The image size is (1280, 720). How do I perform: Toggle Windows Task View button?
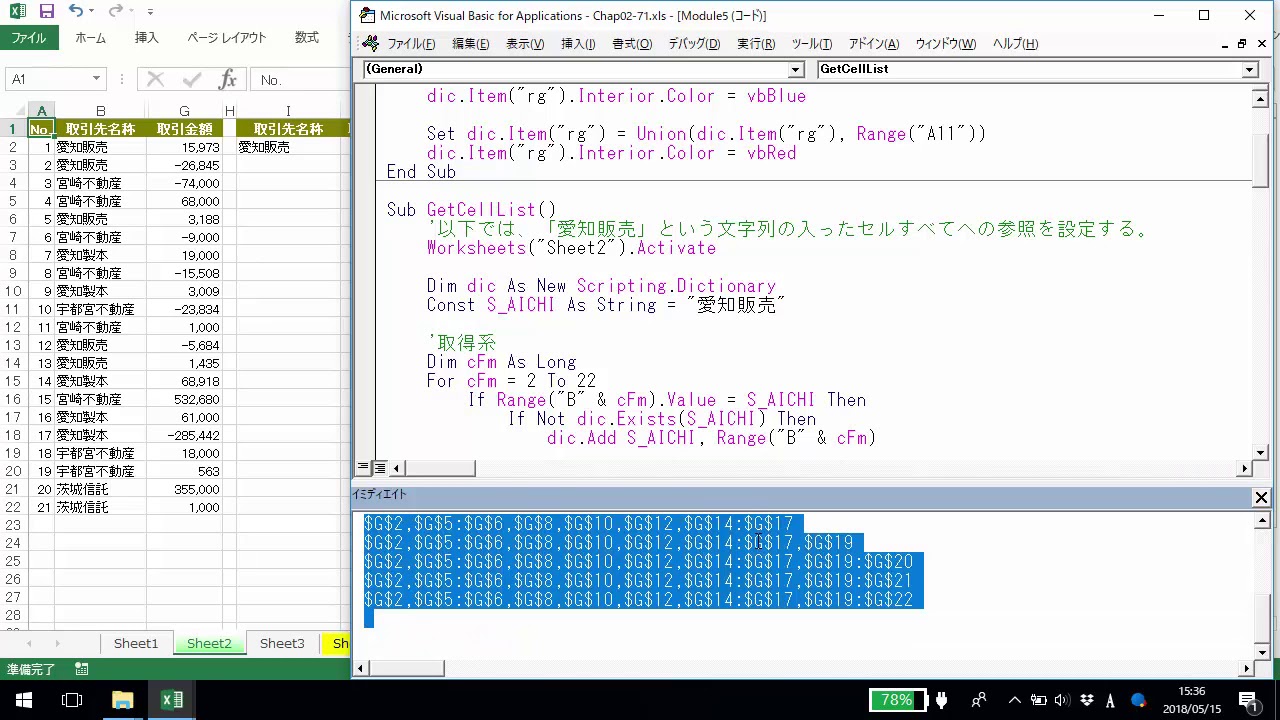[71, 700]
